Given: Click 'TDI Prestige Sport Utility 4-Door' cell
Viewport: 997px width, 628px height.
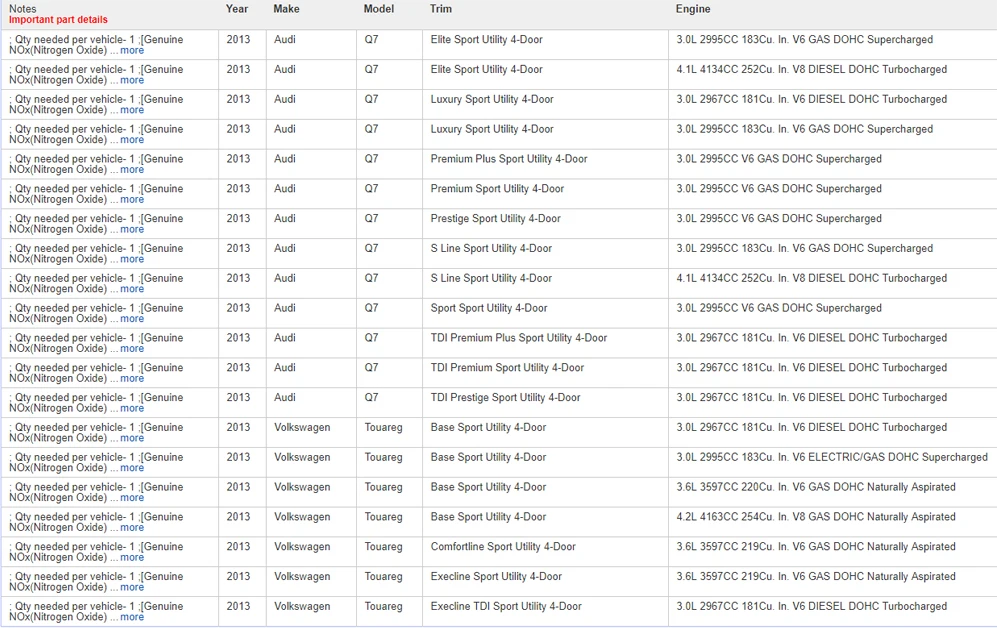Looking at the screenshot, I should tap(505, 398).
